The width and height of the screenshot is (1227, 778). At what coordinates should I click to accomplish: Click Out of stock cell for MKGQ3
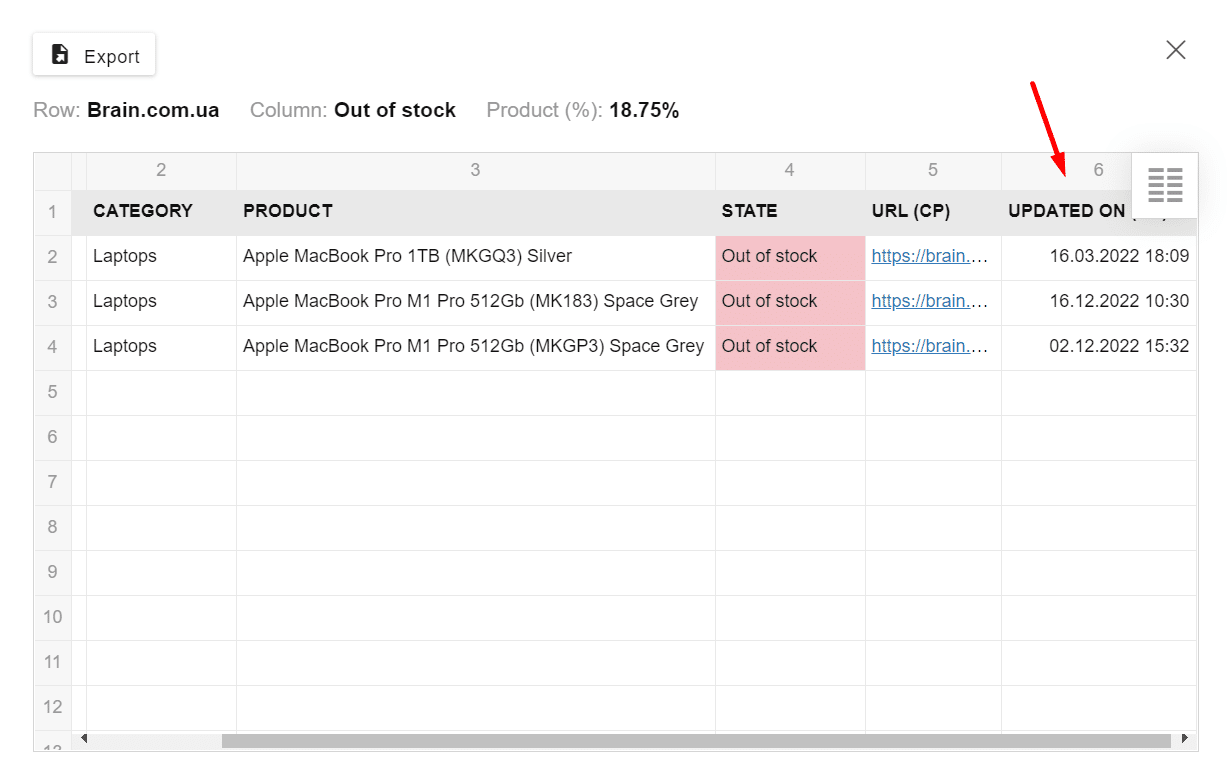[x=789, y=256]
